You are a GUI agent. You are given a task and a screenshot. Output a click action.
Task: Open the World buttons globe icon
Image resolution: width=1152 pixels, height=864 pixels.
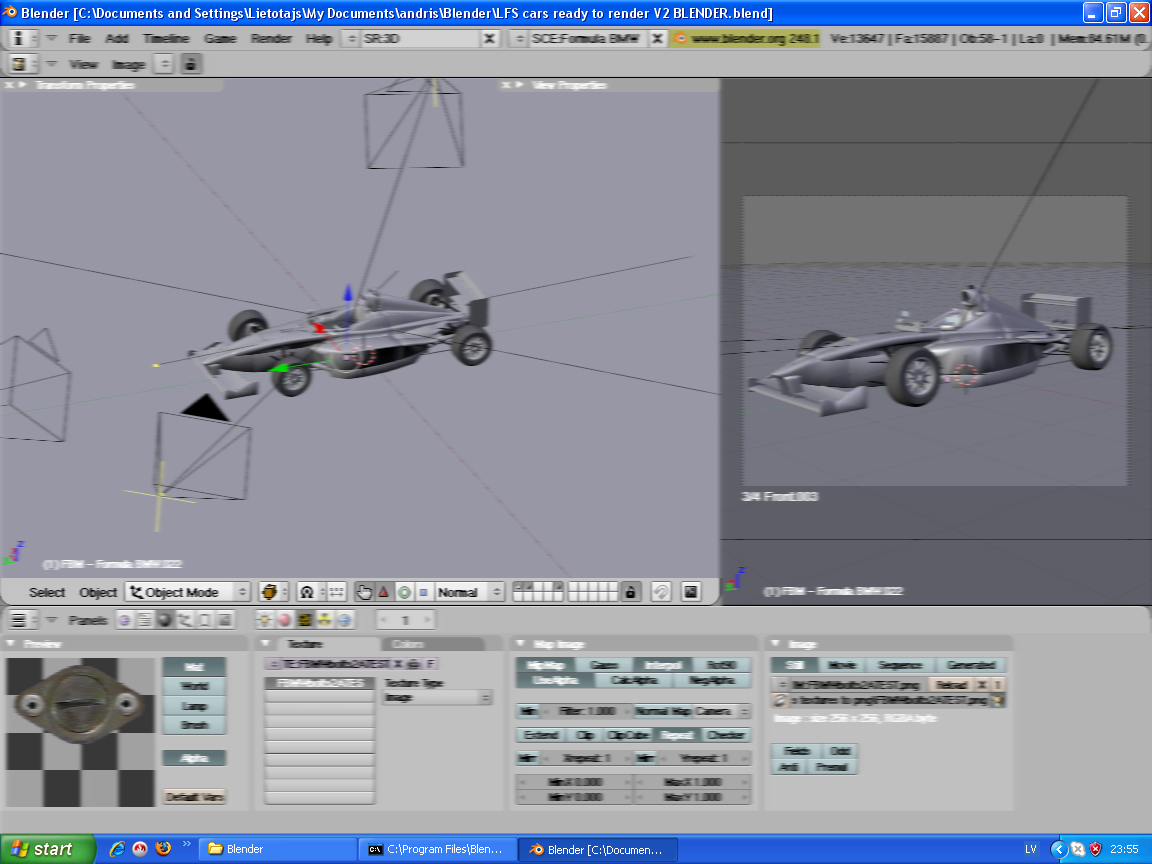tap(344, 620)
